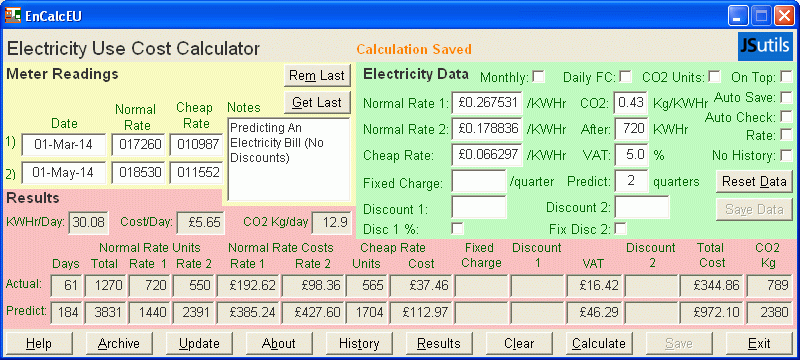The image size is (800, 360).
Task: Click the 011552 cheap rate reading
Action: (196, 173)
